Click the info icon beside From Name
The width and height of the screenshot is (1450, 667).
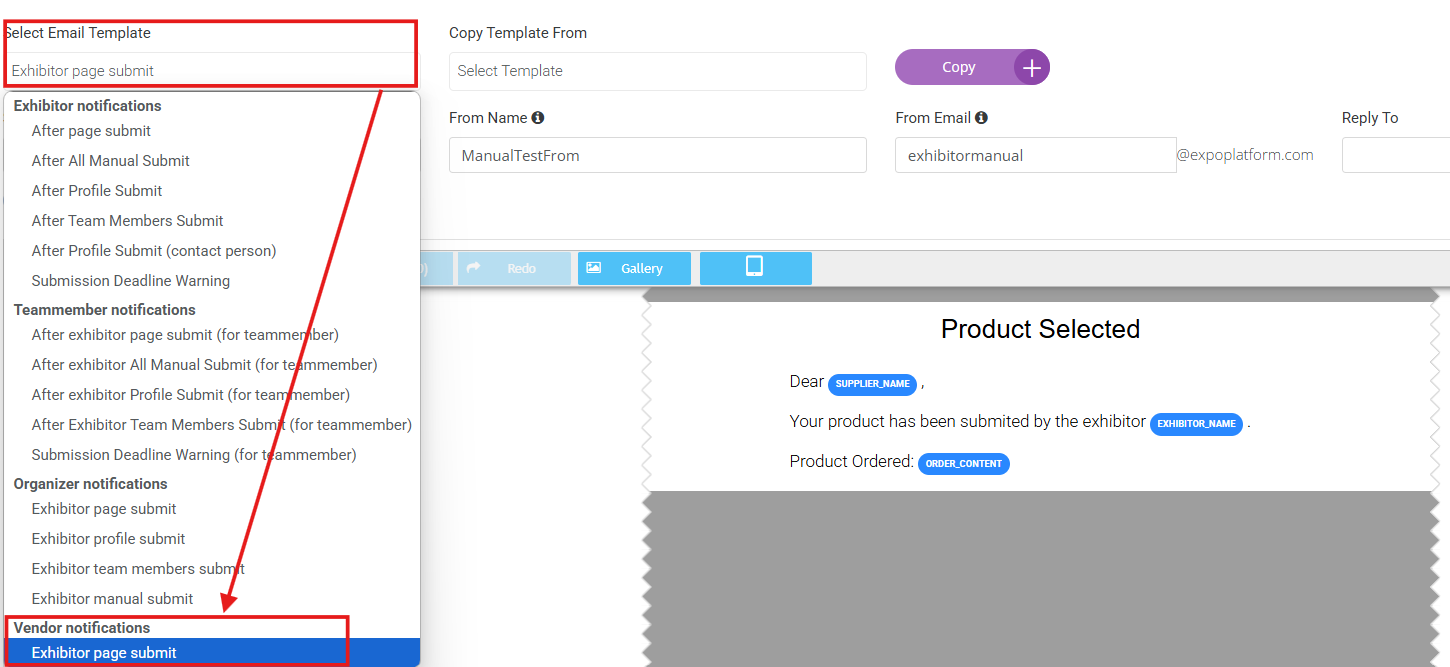(538, 118)
